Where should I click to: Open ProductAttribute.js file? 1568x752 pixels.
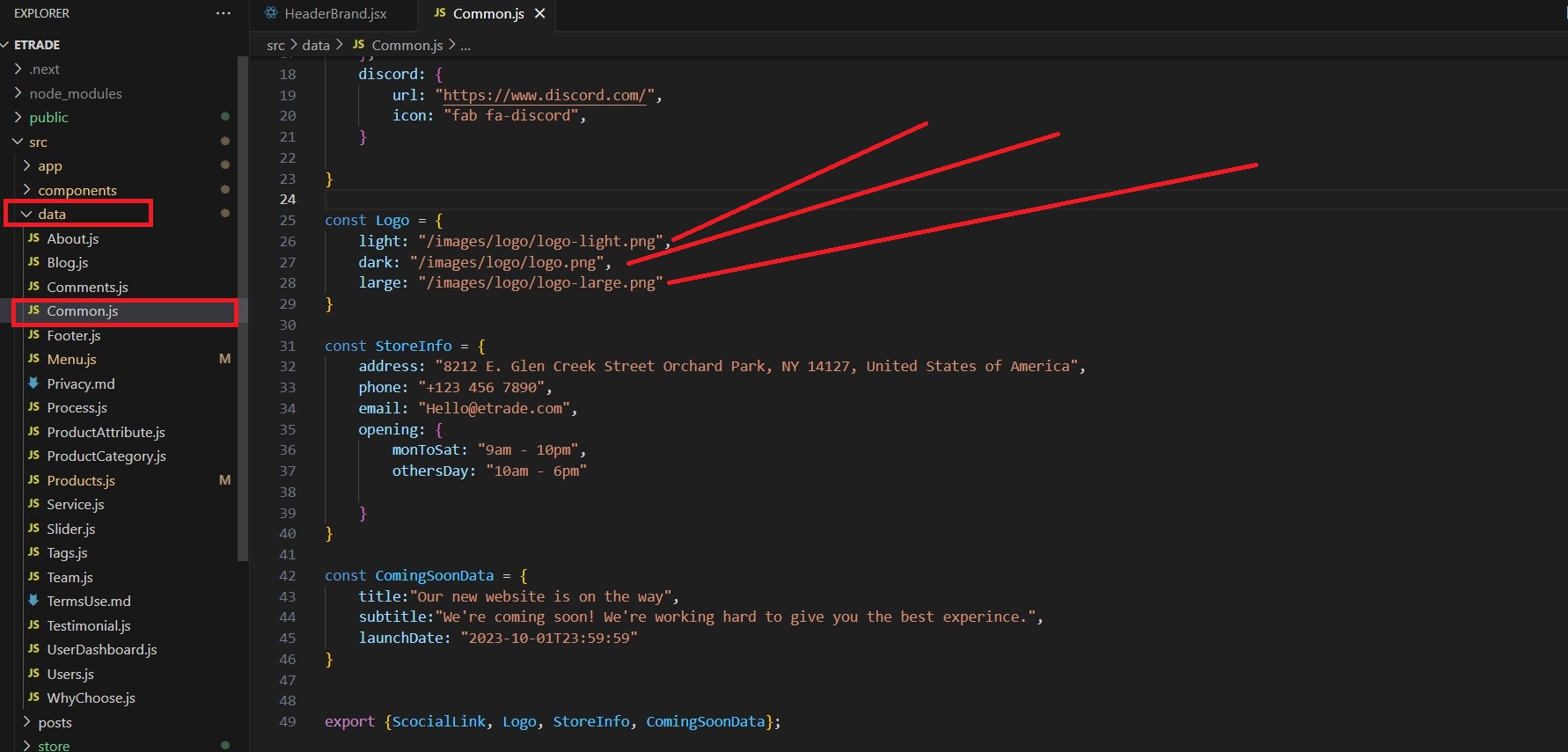(x=106, y=432)
